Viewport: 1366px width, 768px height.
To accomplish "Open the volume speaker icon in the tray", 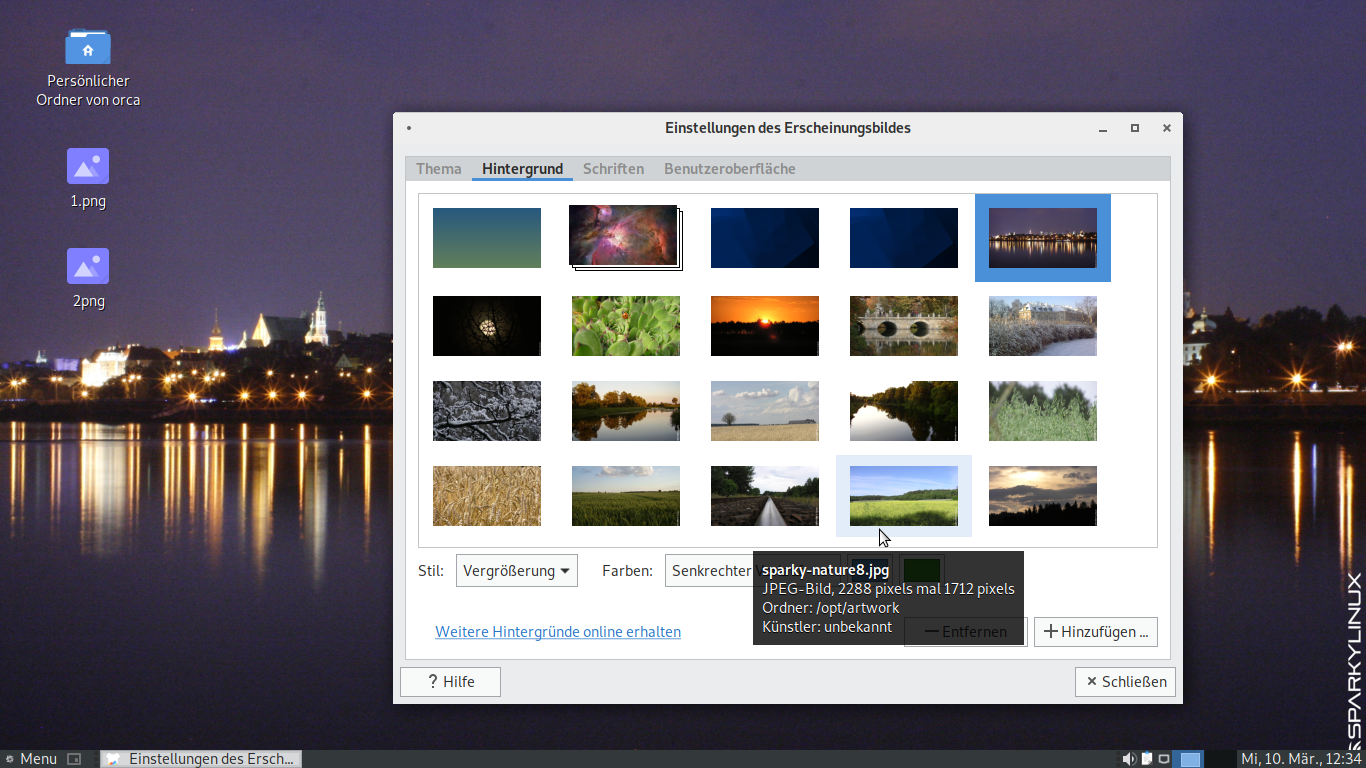I will 1129,759.
